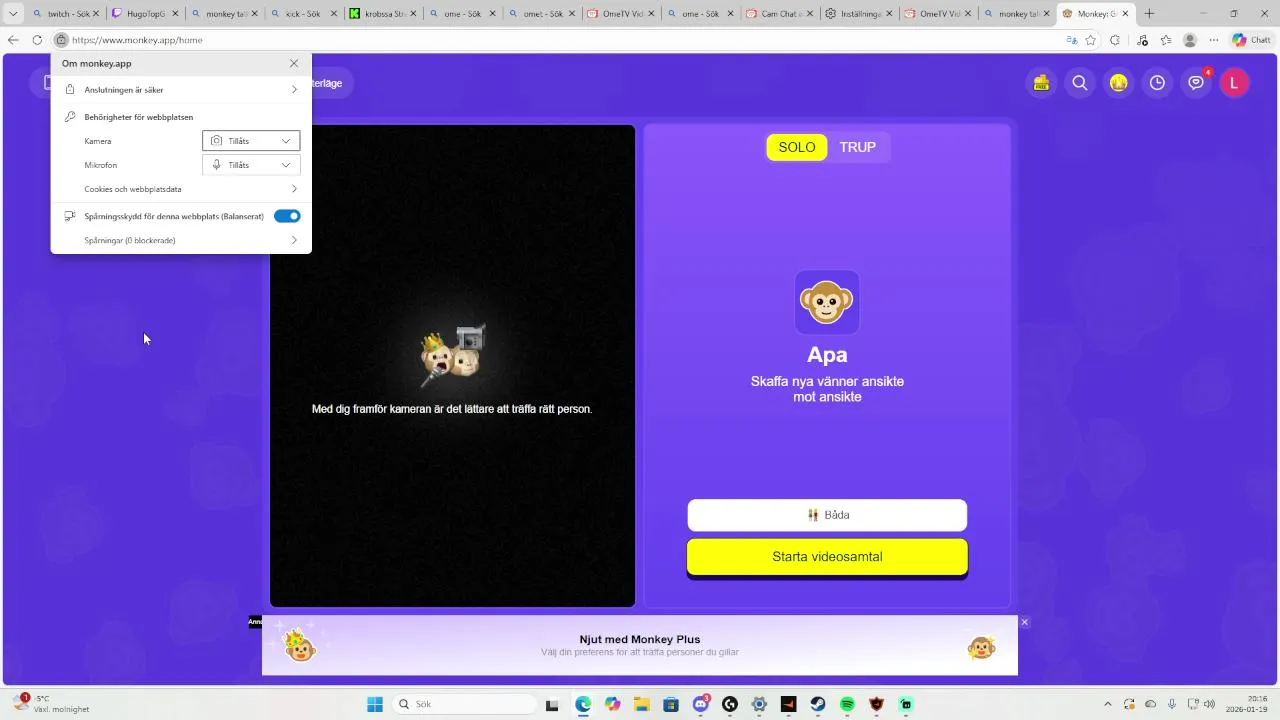Click Behörigheter för webbplatsen text
The height and width of the screenshot is (720, 1280).
(139, 117)
